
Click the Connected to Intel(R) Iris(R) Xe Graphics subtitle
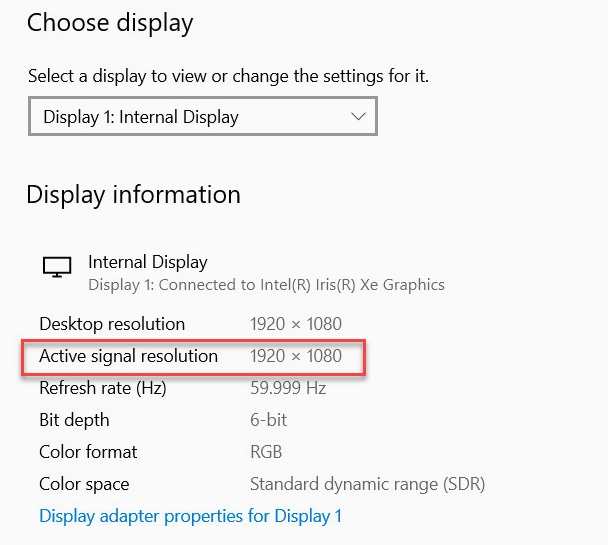pos(266,285)
